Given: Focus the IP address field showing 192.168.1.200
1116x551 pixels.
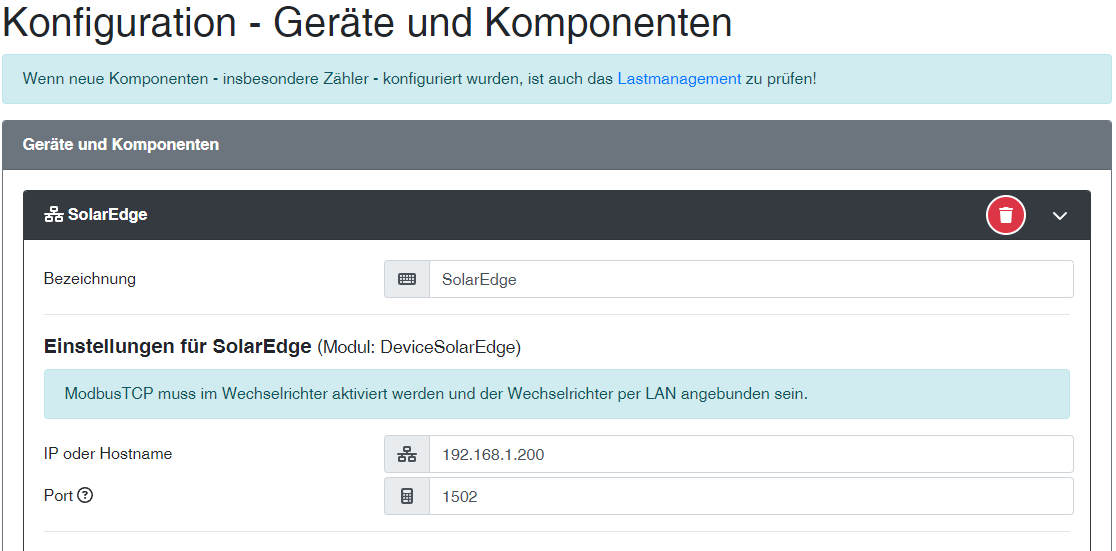Looking at the screenshot, I should [x=750, y=454].
